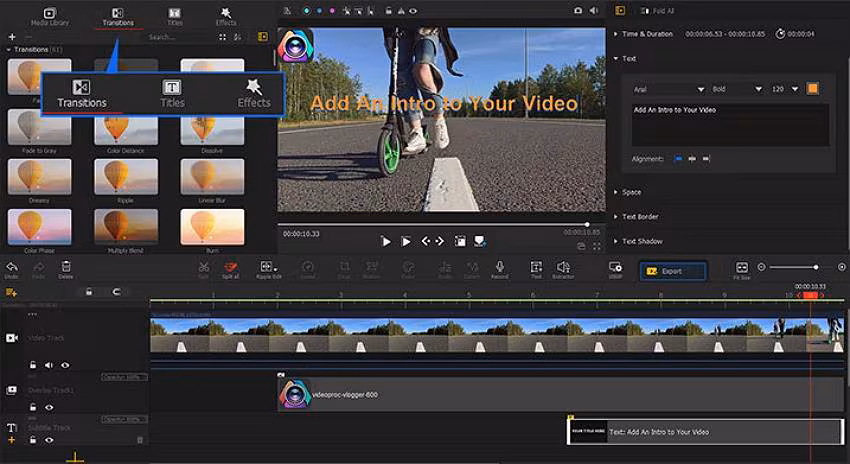
Task: Click the Fold All button in inspector
Action: (x=657, y=10)
